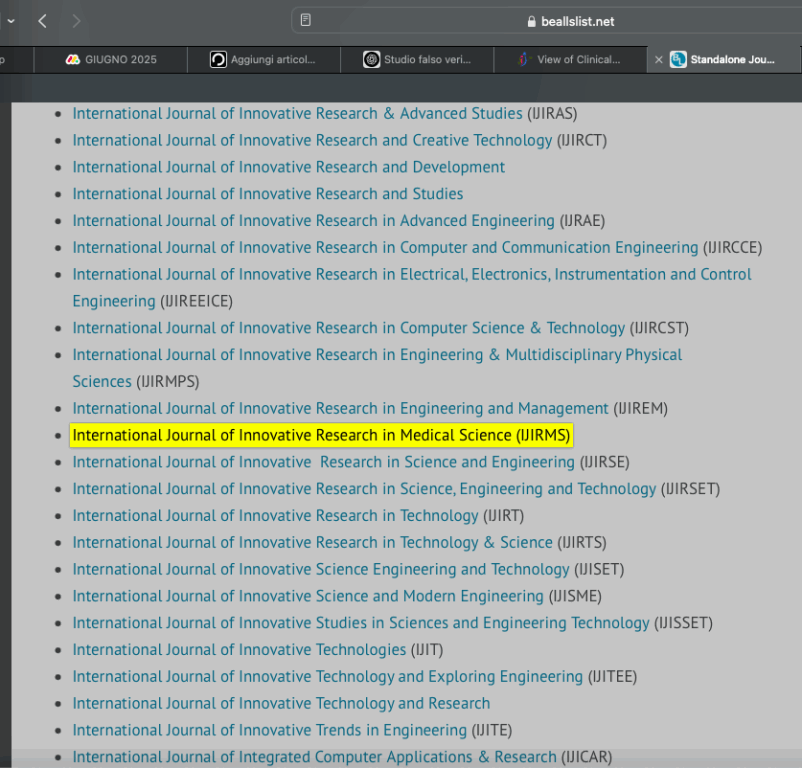Screen dimensions: 802x768
Task: Switch to the View of Clinical... tab
Action: [x=570, y=60]
